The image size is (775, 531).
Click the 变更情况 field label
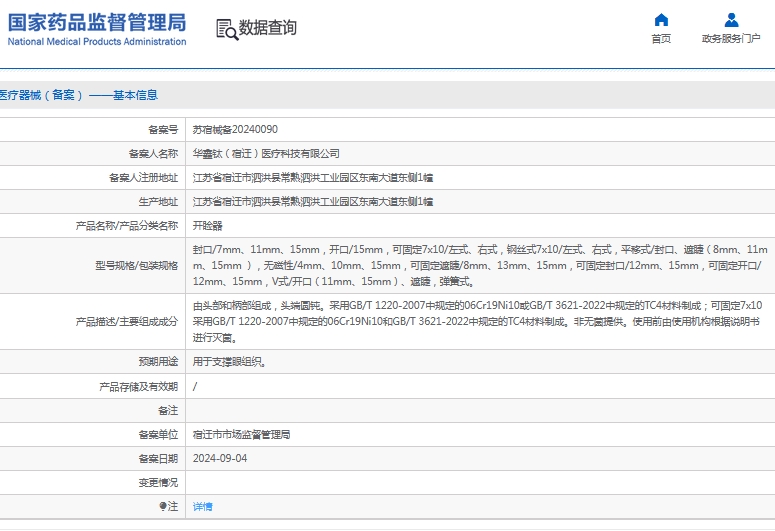coord(158,483)
